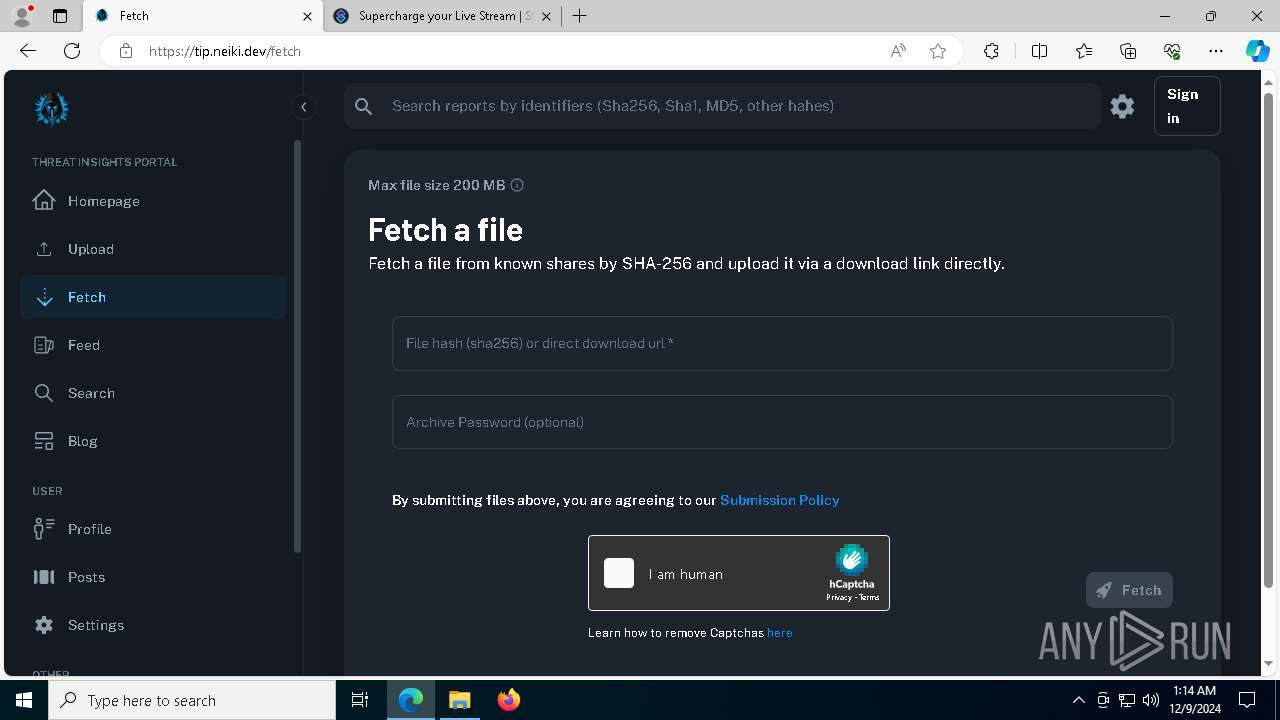This screenshot has height=720, width=1280.
Task: Refresh the current page
Action: point(72,51)
